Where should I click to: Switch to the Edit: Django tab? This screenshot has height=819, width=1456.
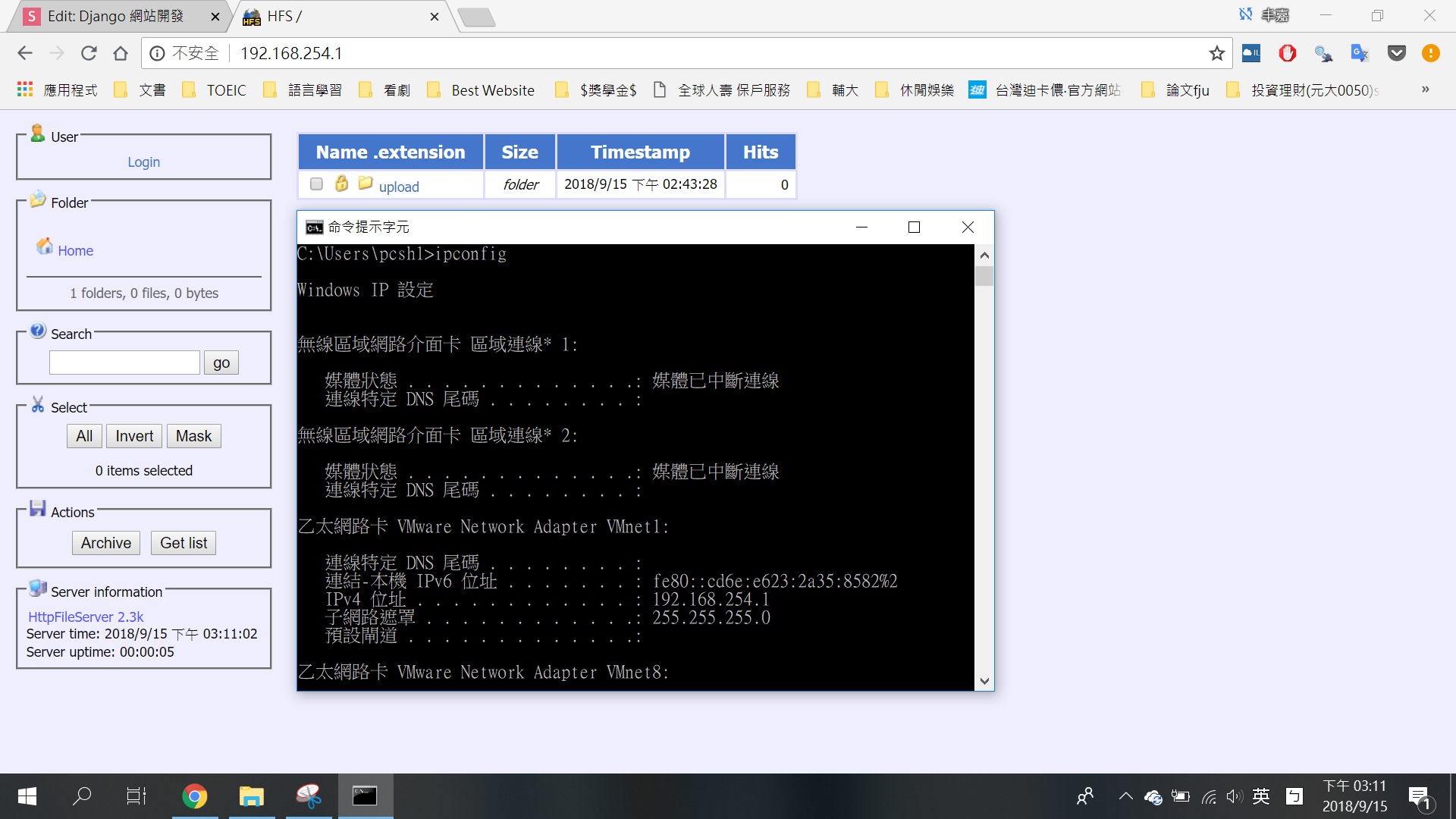click(x=115, y=16)
